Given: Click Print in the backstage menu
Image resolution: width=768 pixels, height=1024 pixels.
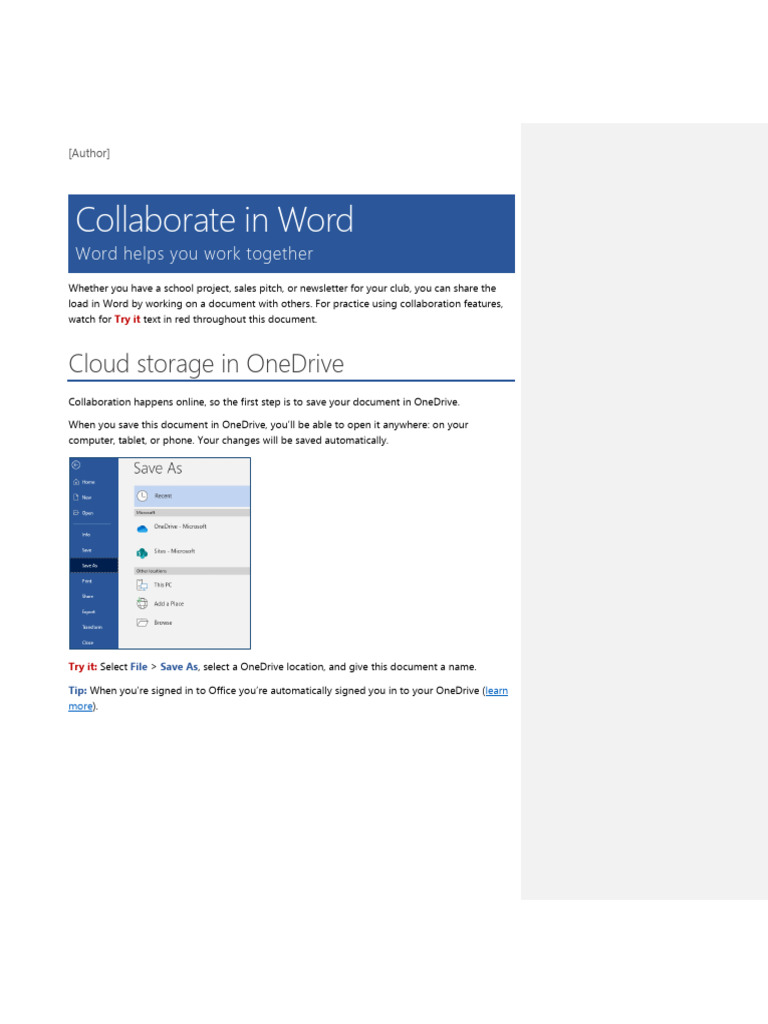Looking at the screenshot, I should pos(87,580).
